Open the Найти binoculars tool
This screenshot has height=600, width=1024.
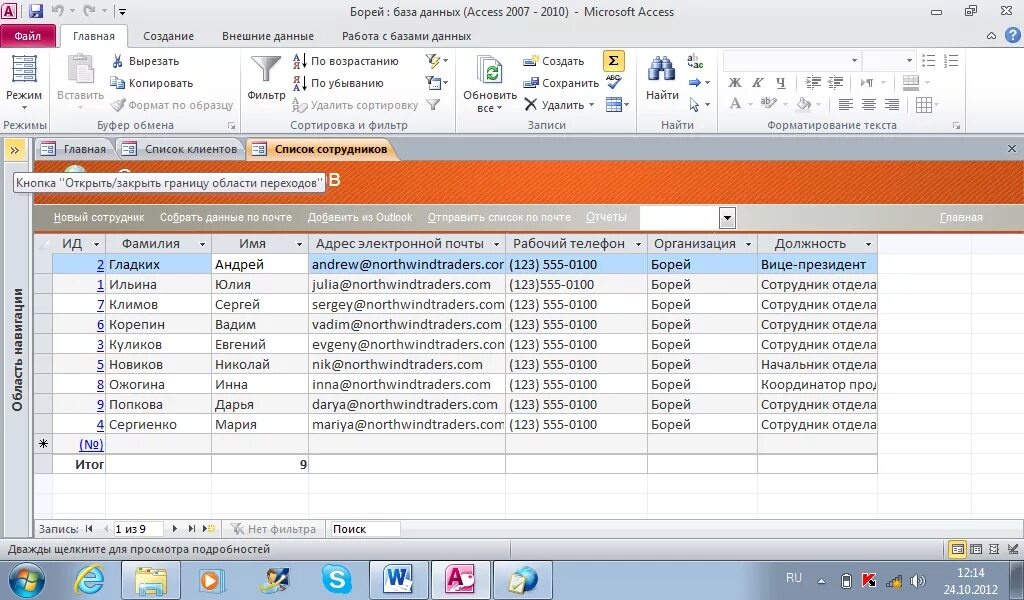click(662, 78)
